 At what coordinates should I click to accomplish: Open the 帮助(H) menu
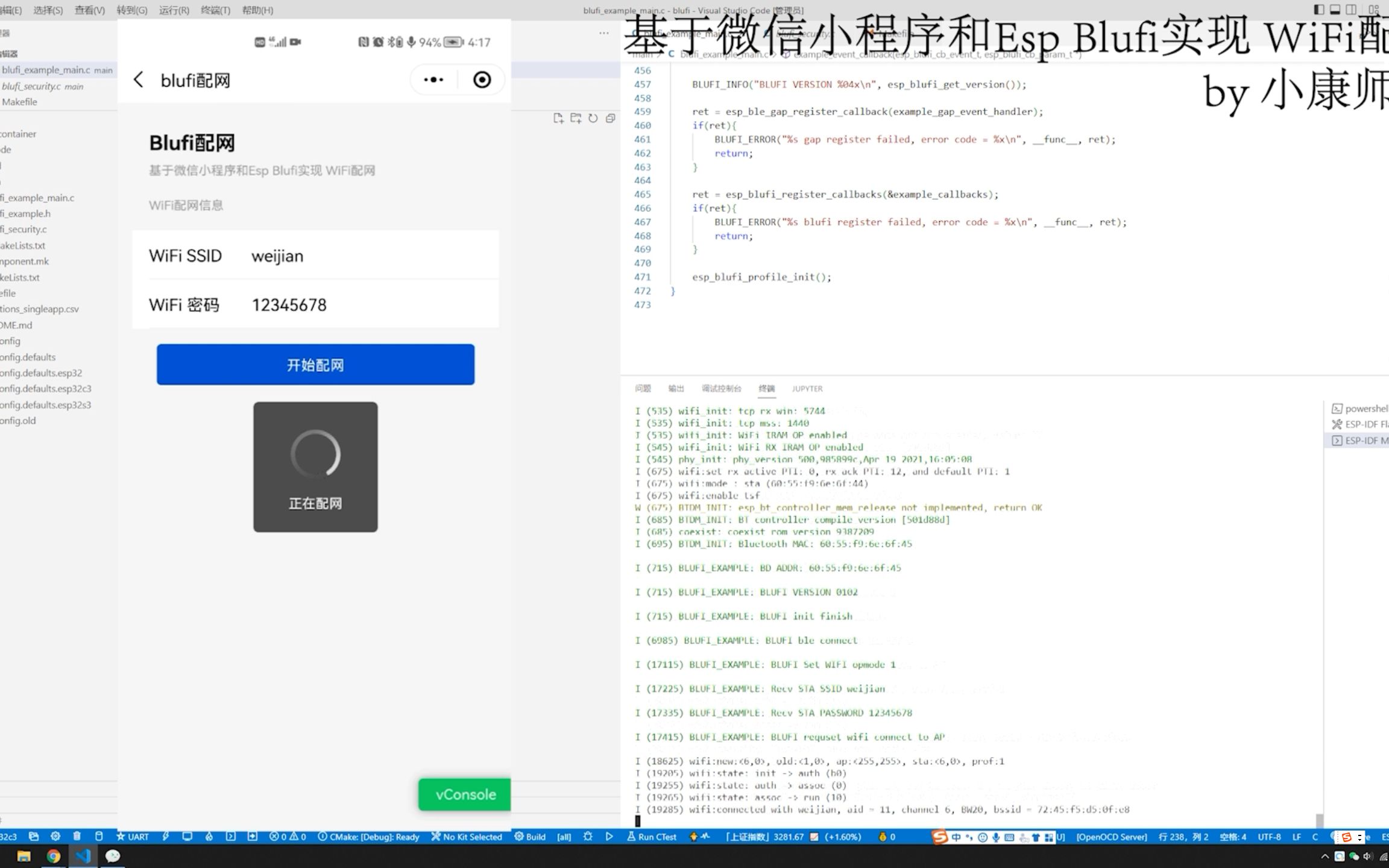tap(257, 10)
